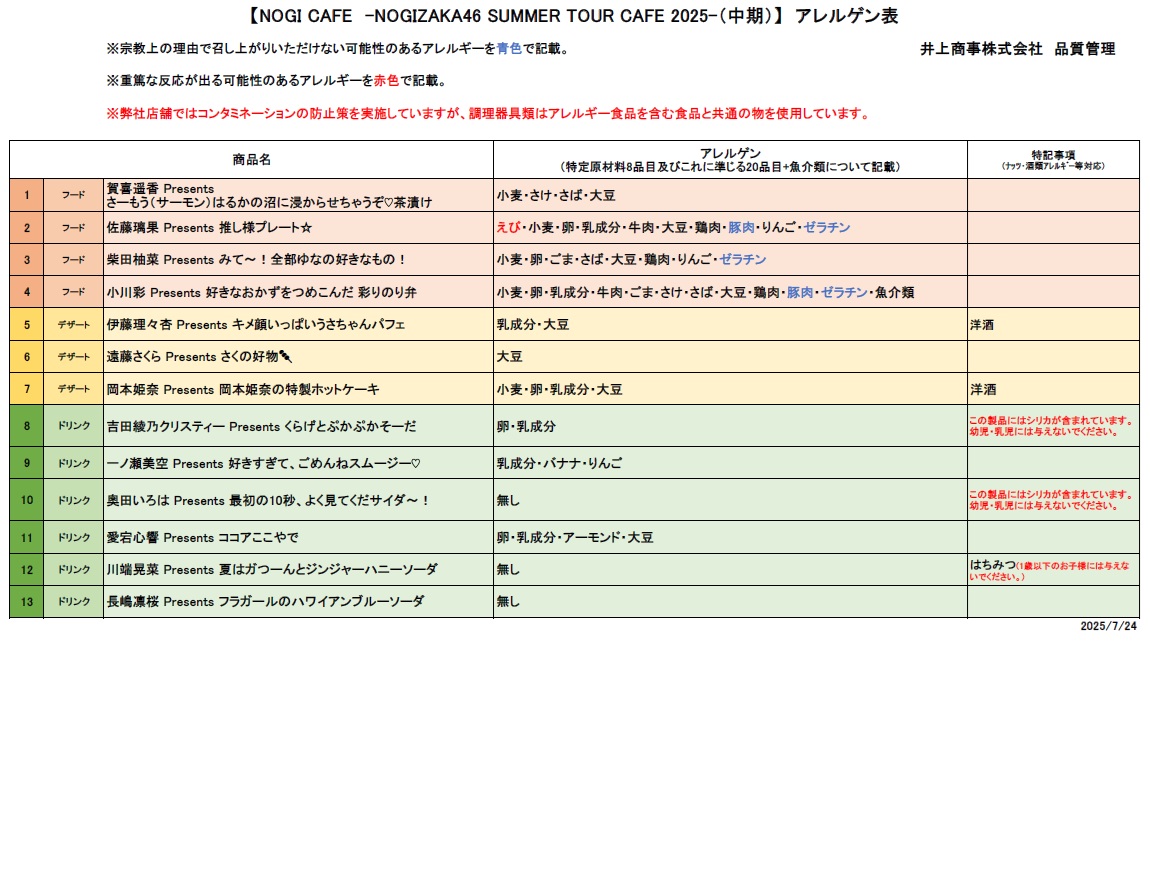Select the note line mentioning 赤色 severe reactions
Screen dimensions: 1150x891
pyautogui.click(x=276, y=81)
